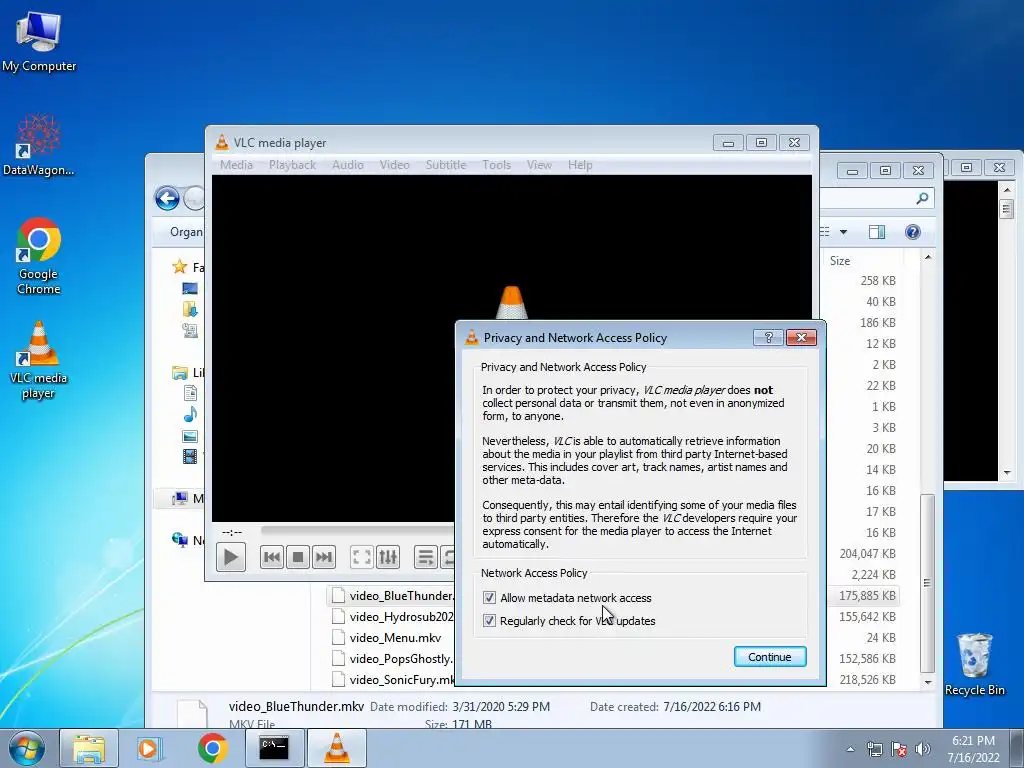Screen dimensions: 1024x768
Task: Click the Size column header
Action: pyautogui.click(x=840, y=261)
